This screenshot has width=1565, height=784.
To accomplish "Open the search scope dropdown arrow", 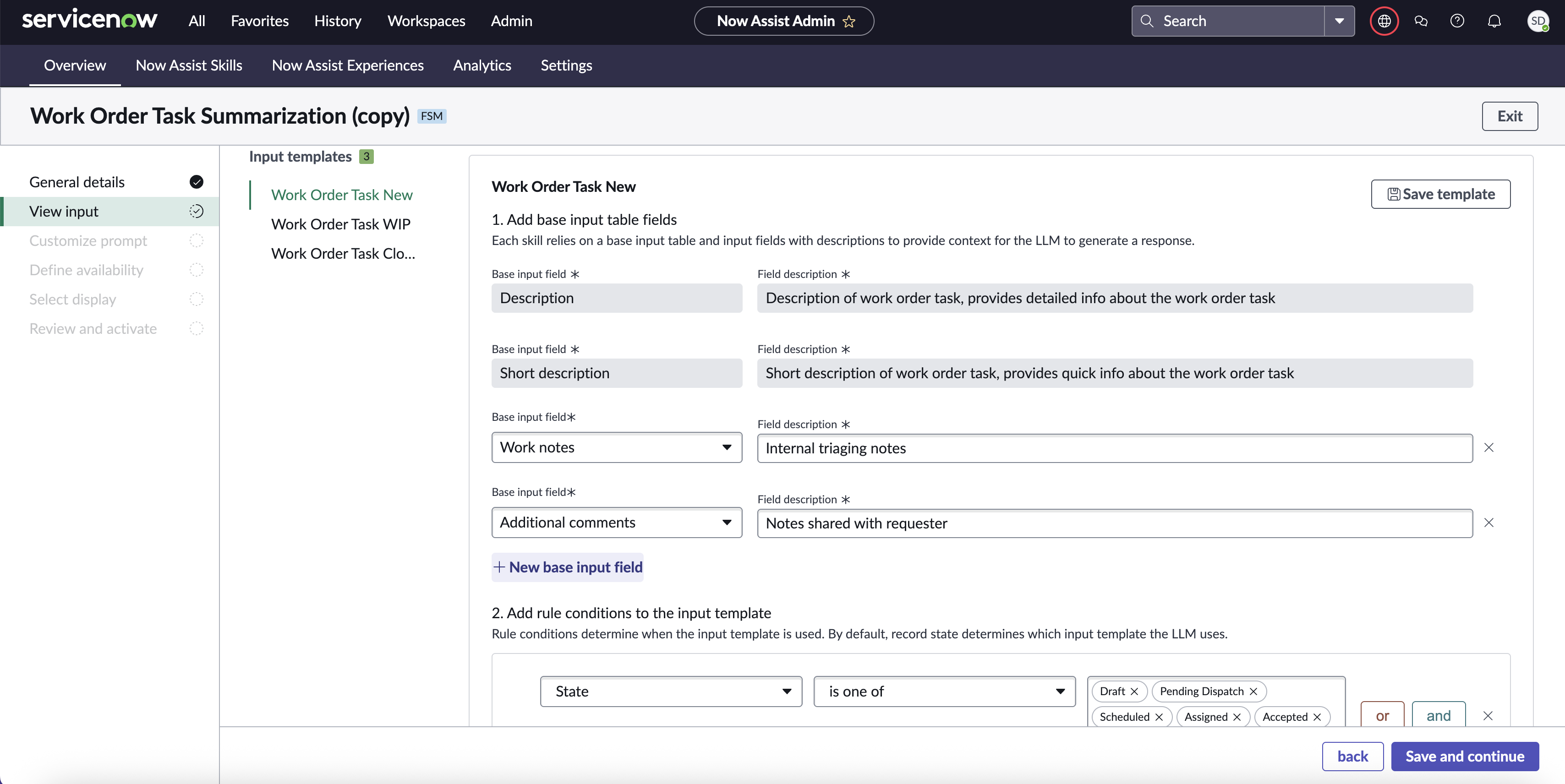I will coord(1339,21).
